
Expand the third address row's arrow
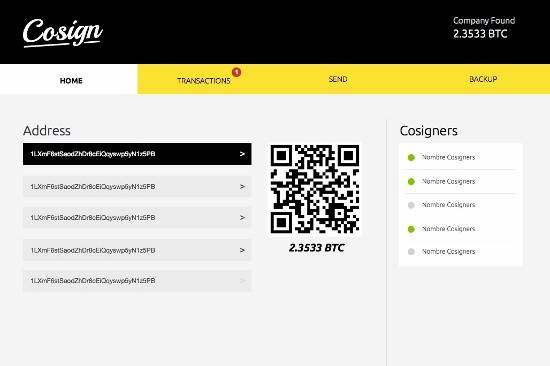point(242,218)
